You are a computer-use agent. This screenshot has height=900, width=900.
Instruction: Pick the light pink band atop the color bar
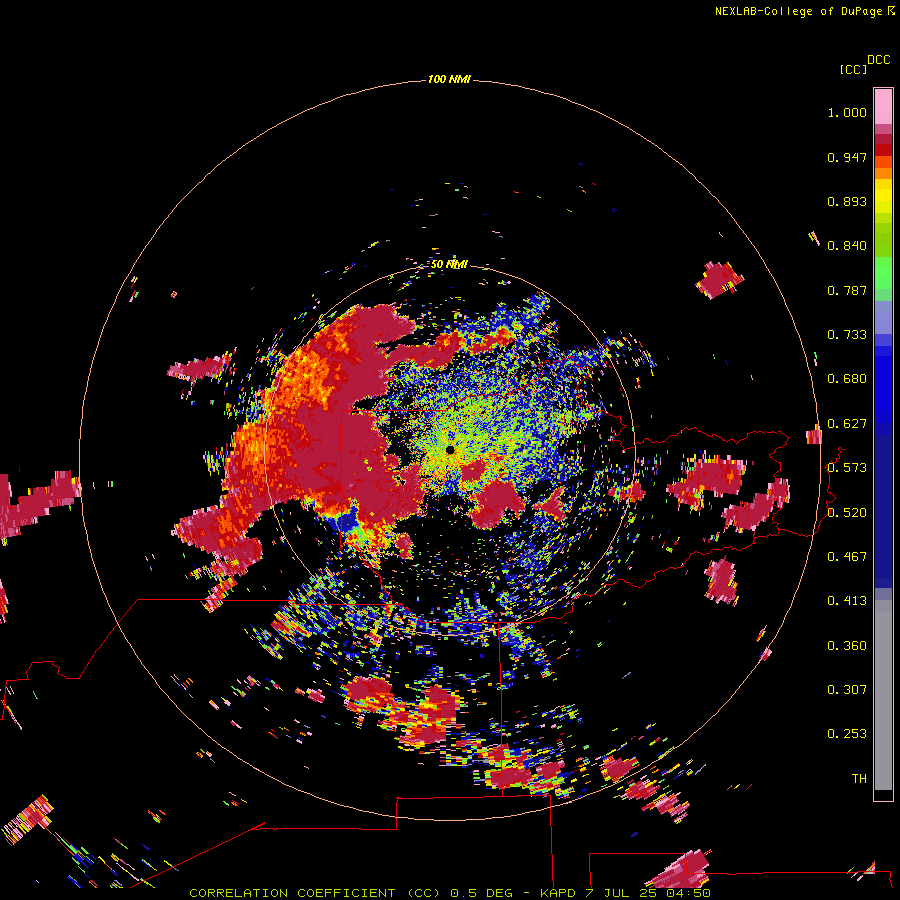[x=883, y=106]
